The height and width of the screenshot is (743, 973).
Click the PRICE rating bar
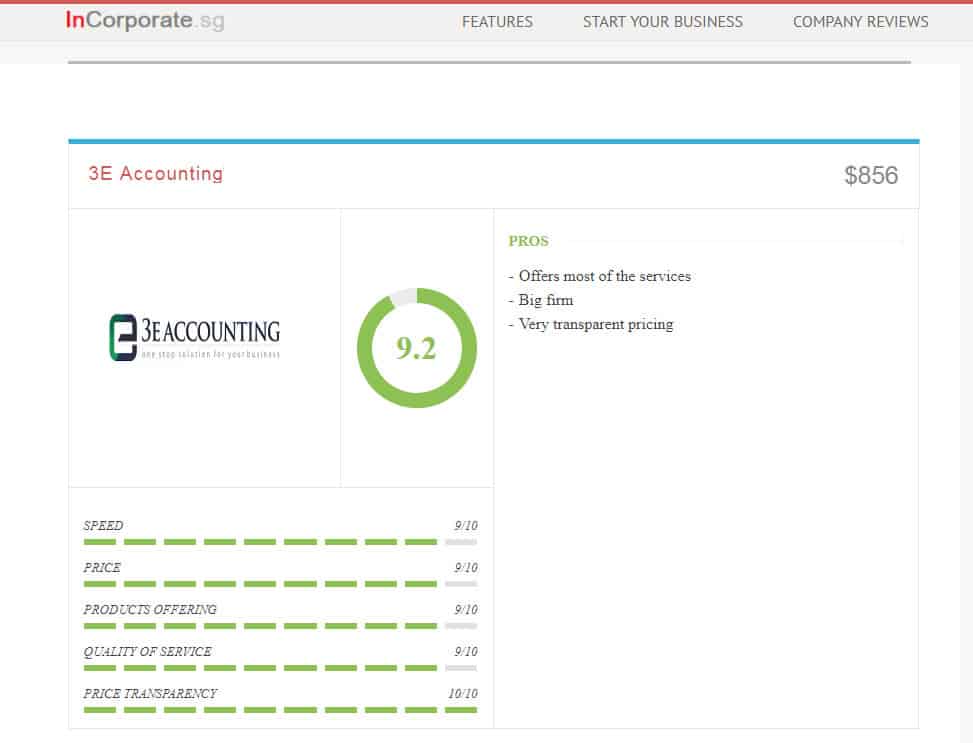280,583
